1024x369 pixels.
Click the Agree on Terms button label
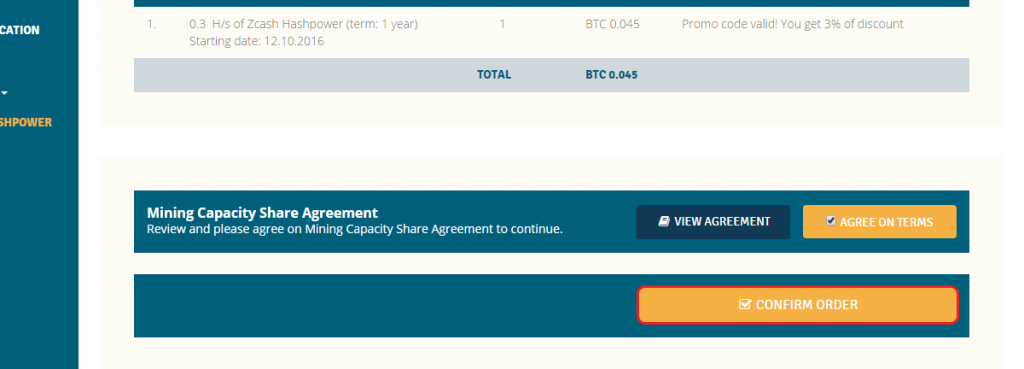886,222
